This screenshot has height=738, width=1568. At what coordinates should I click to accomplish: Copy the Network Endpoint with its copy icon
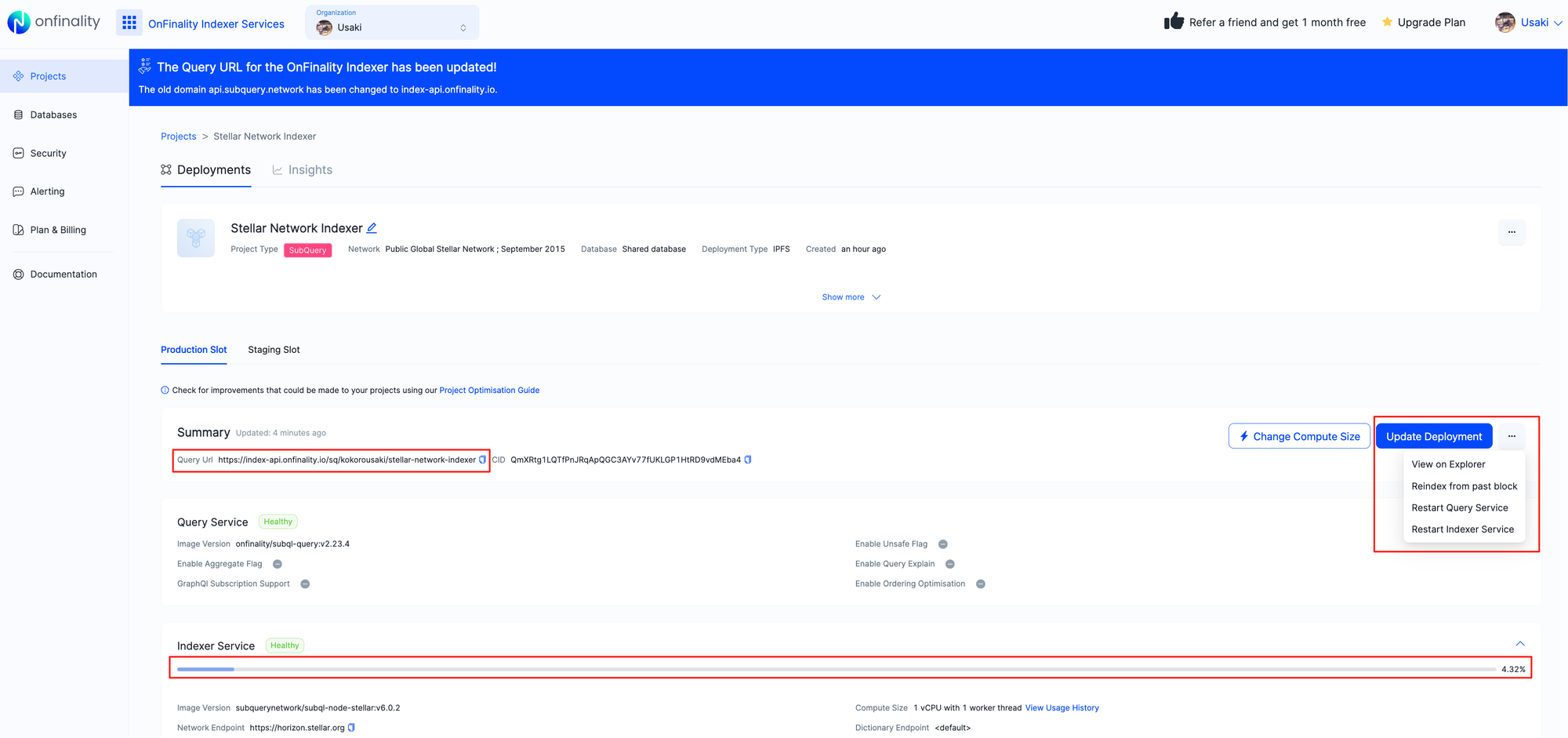pyautogui.click(x=353, y=727)
